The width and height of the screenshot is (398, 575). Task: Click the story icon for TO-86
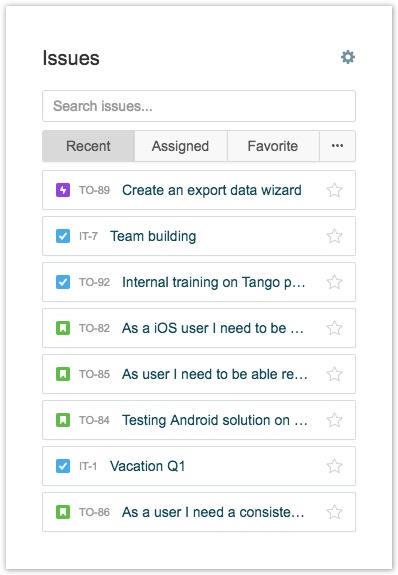tap(63, 512)
